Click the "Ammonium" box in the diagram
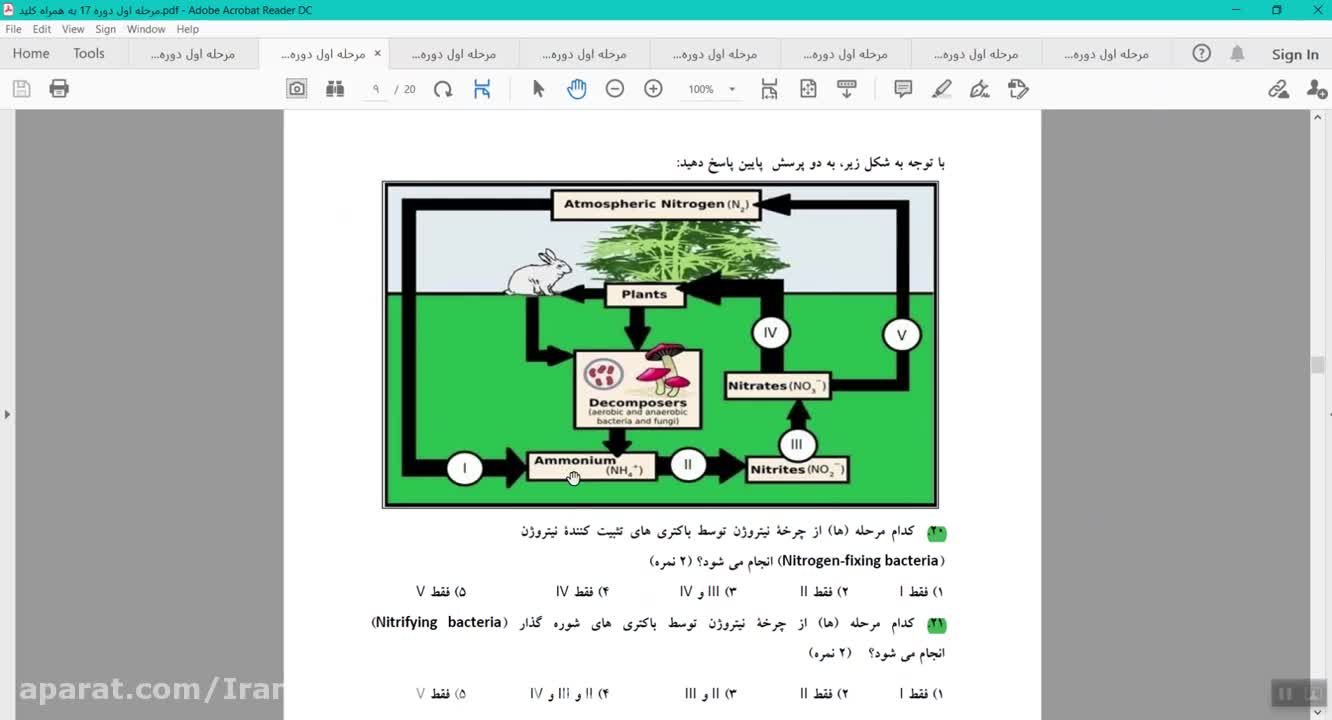This screenshot has height=720, width=1332. [x=591, y=466]
